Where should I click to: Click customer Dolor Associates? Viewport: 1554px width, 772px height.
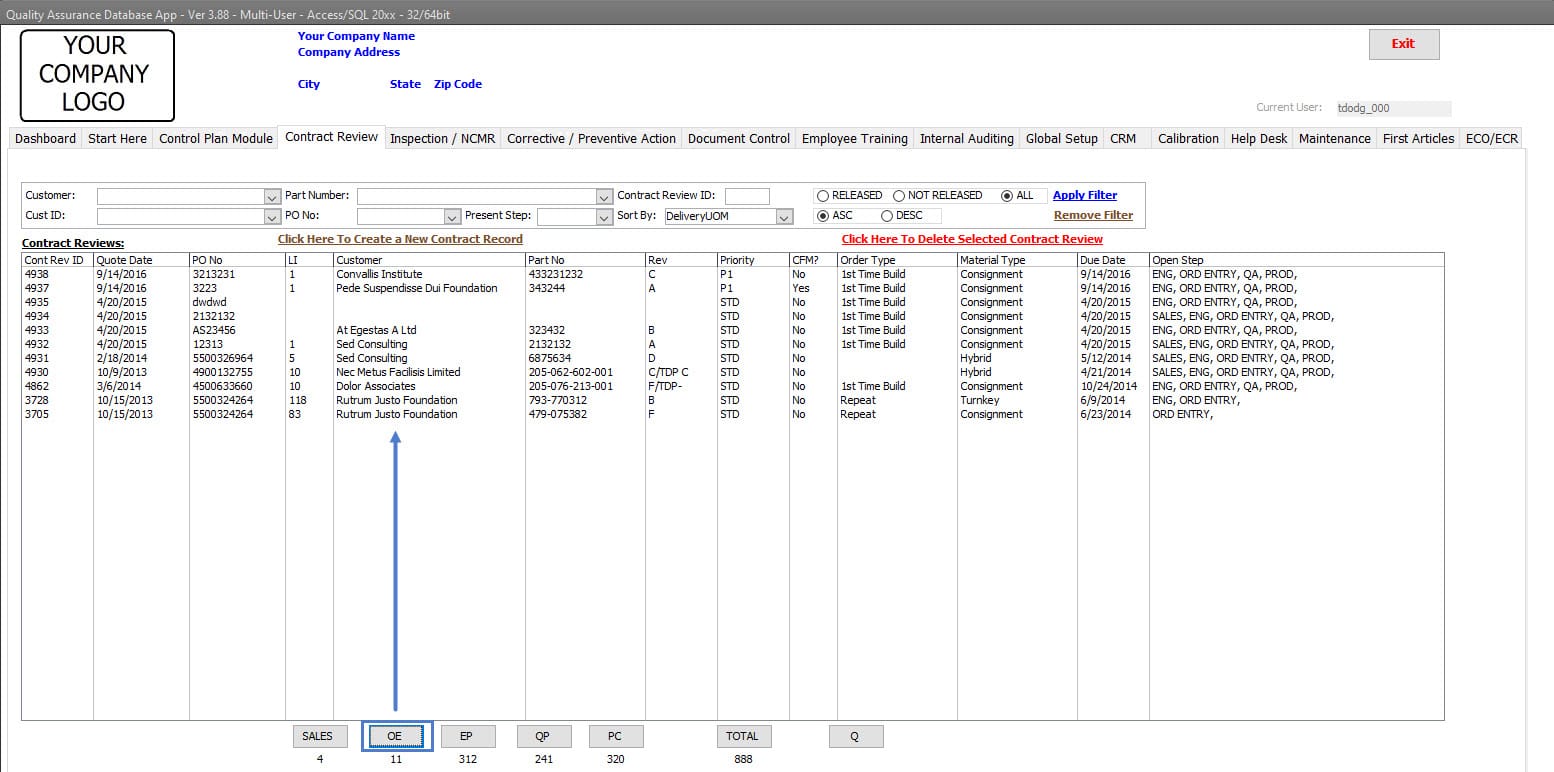[375, 386]
